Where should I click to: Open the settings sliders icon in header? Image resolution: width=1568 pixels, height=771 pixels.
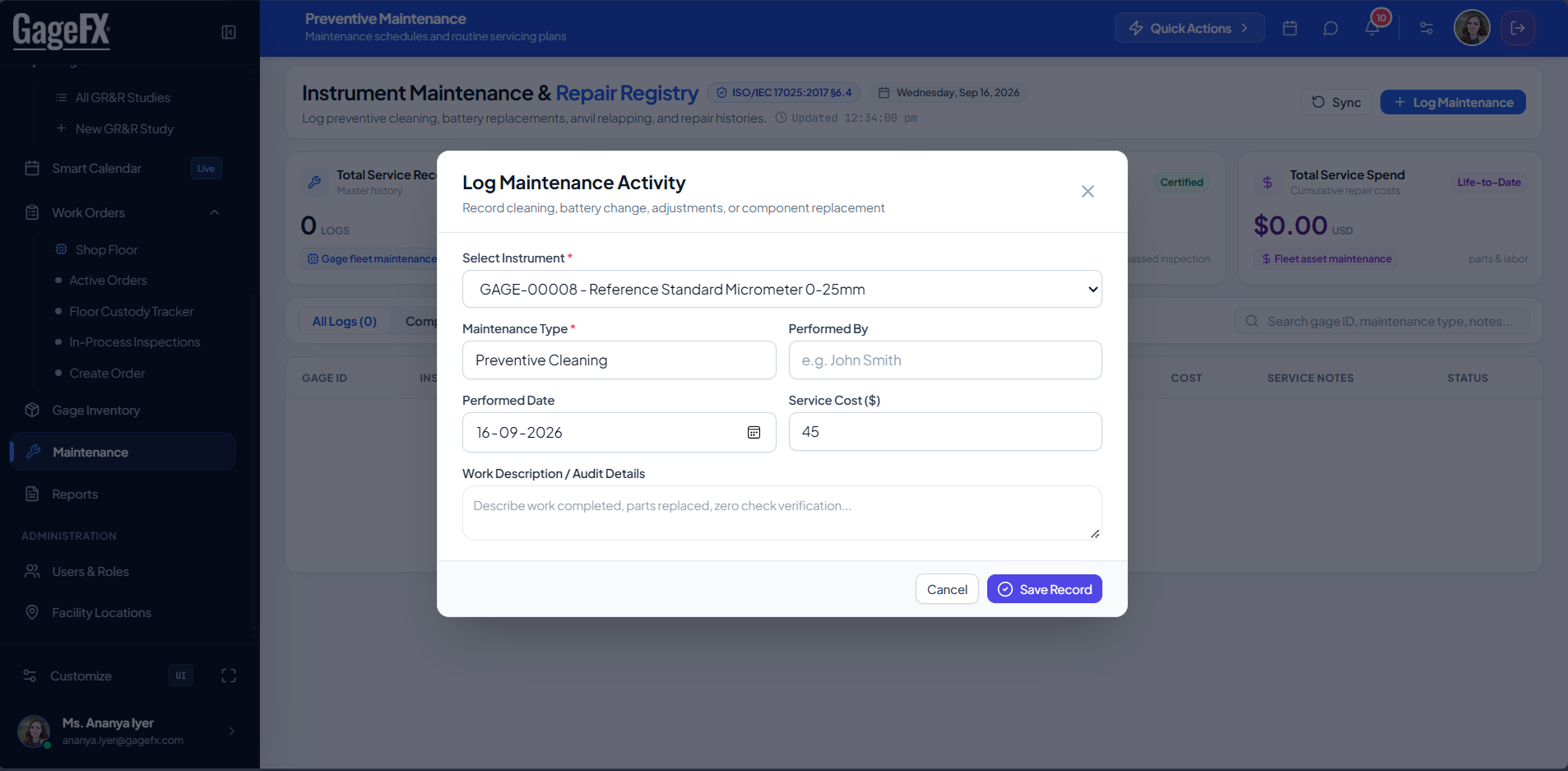1427,28
